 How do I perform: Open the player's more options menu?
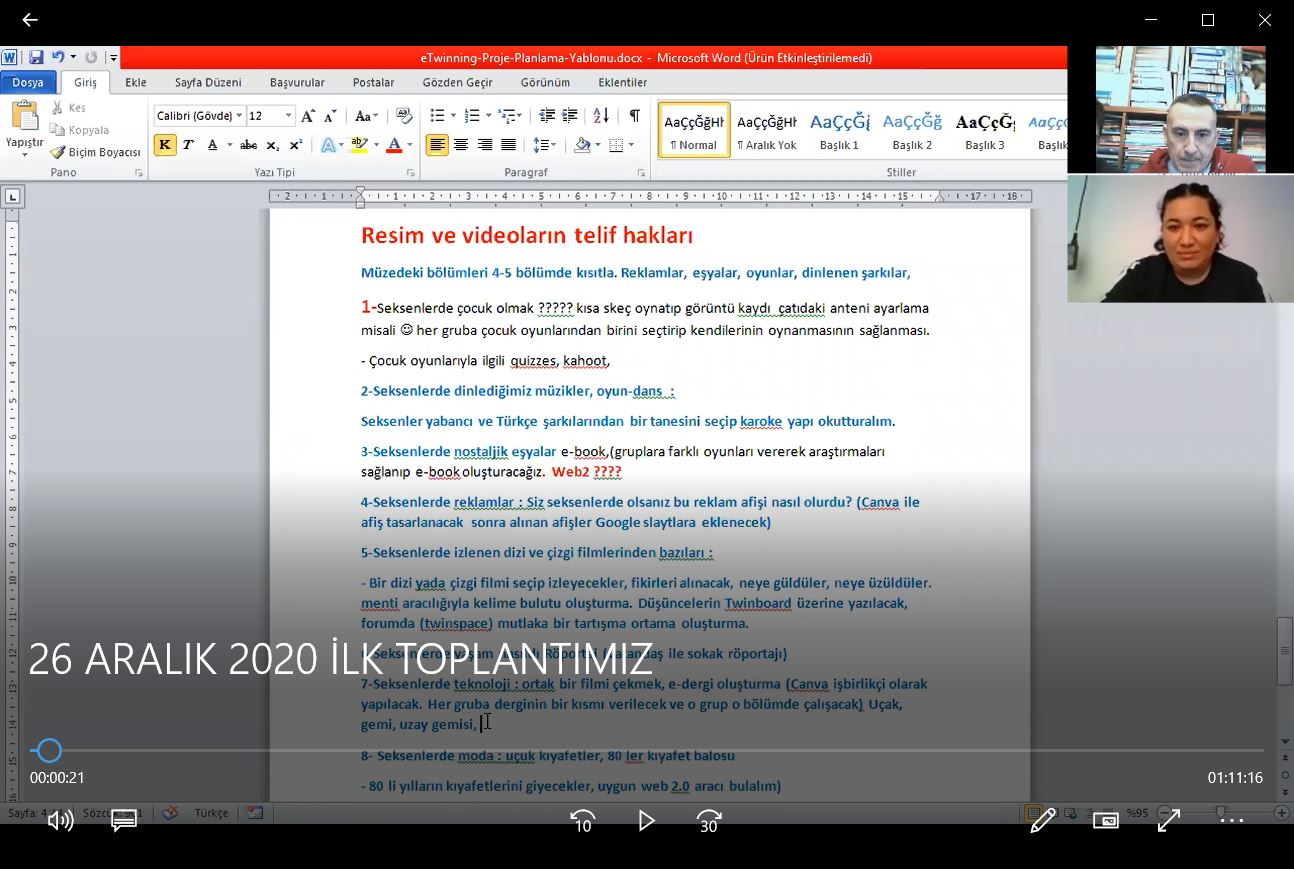pos(1232,821)
